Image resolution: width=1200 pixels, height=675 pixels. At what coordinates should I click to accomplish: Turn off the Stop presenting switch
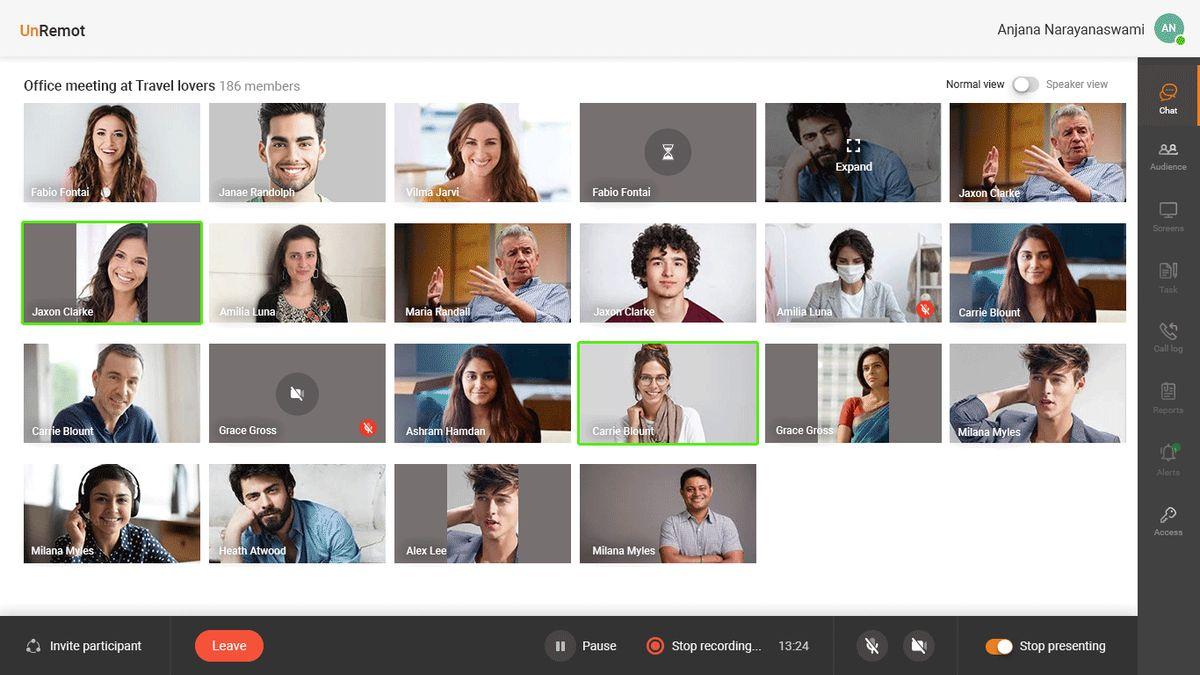tap(998, 646)
